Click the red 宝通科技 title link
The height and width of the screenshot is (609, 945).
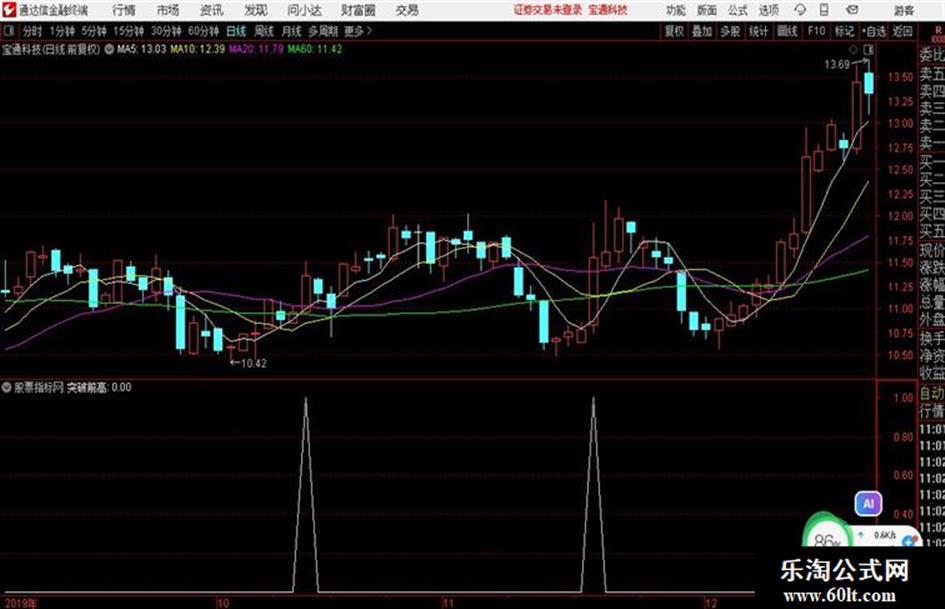(608, 10)
